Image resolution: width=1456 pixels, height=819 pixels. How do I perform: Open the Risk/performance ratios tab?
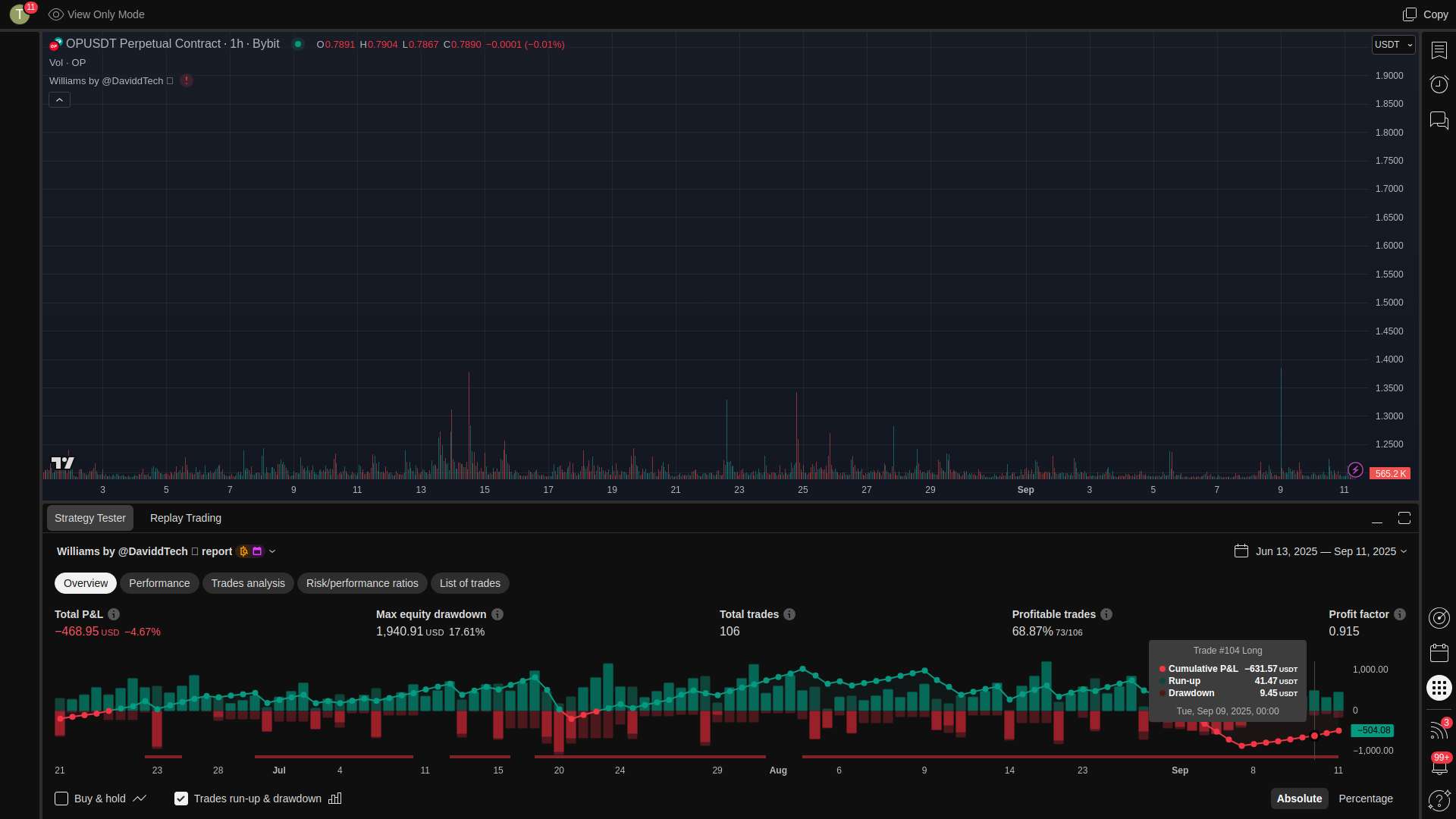point(362,583)
